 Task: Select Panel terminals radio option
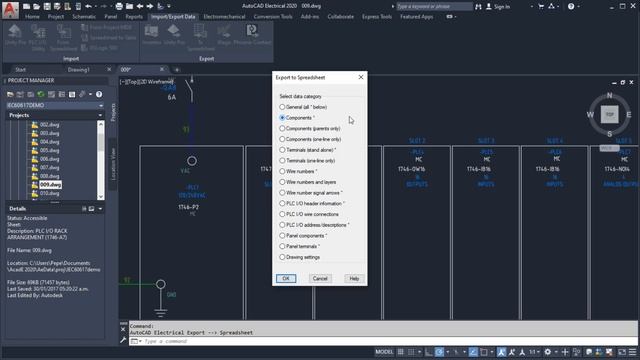pos(282,246)
